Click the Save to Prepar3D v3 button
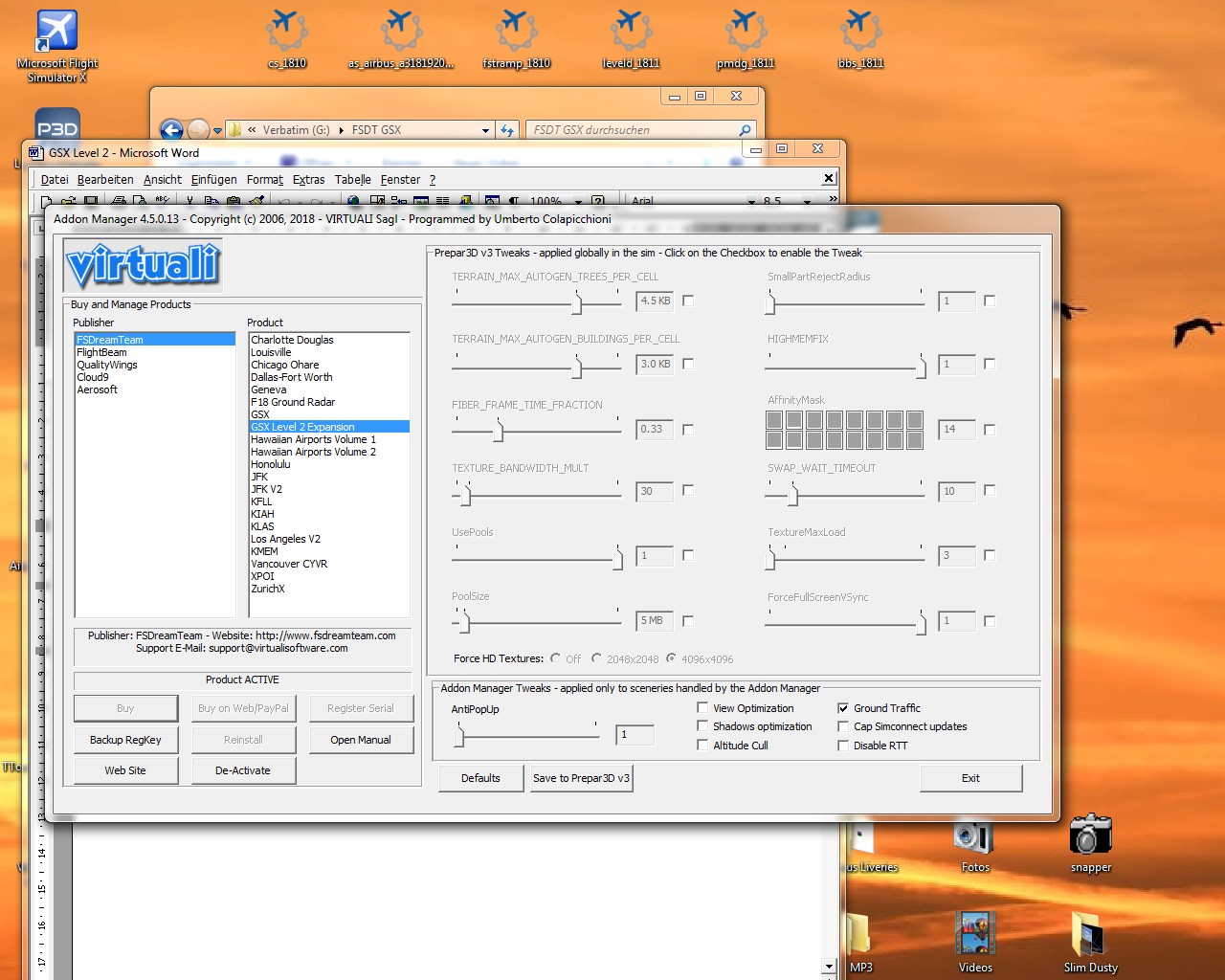Viewport: 1225px width, 980px height. click(x=581, y=778)
